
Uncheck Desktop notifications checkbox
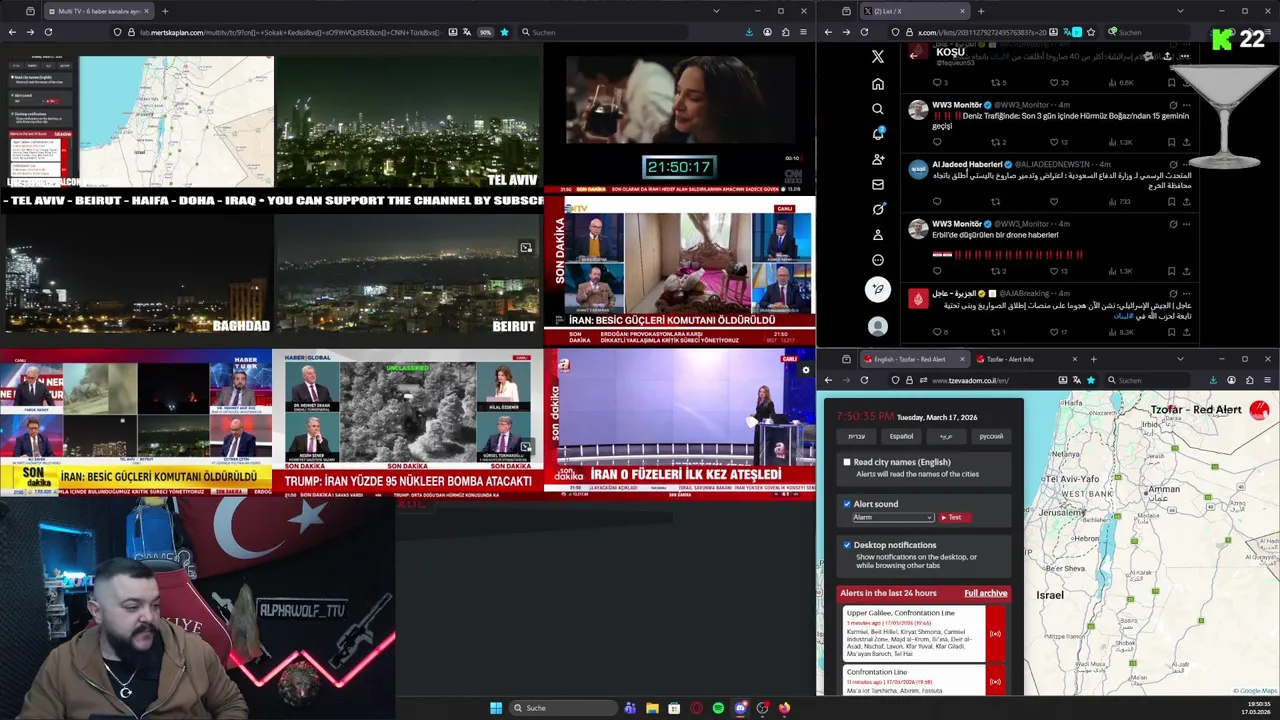[847, 545]
